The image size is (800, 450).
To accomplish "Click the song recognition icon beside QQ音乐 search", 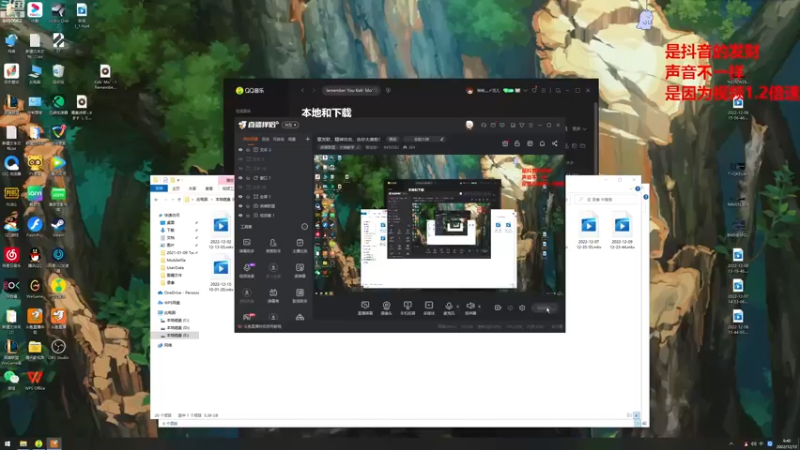I will pyautogui.click(x=388, y=90).
